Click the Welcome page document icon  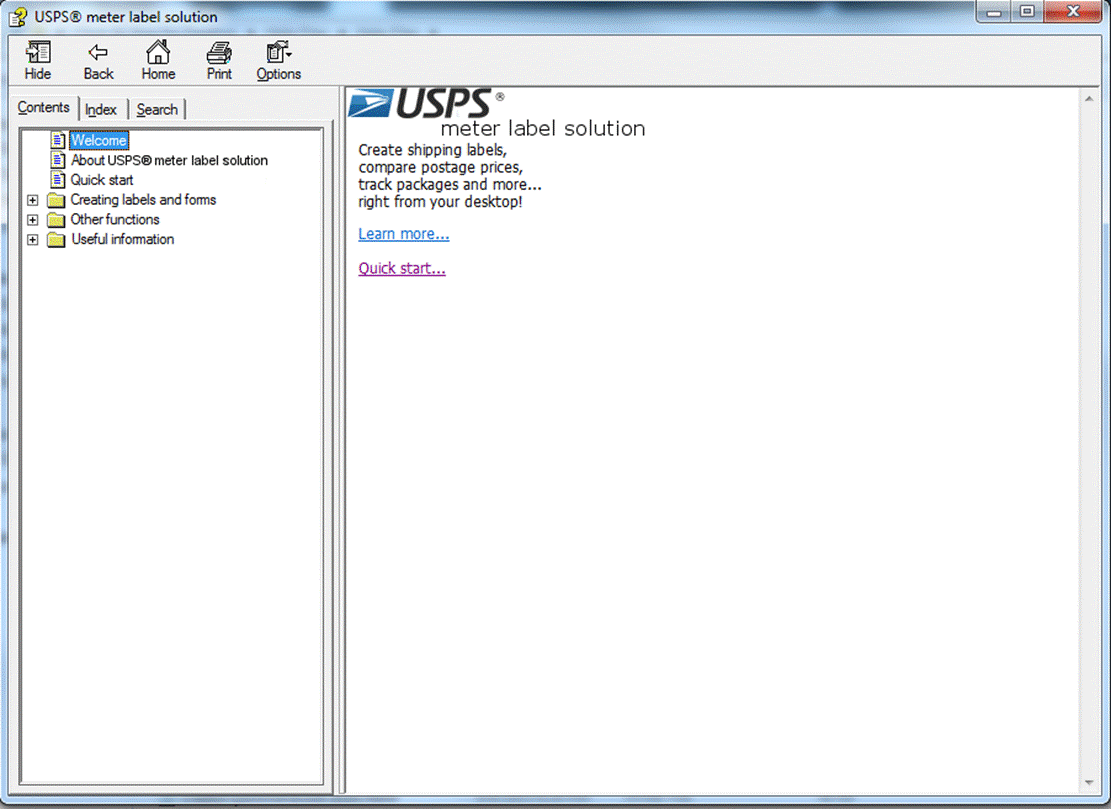58,140
